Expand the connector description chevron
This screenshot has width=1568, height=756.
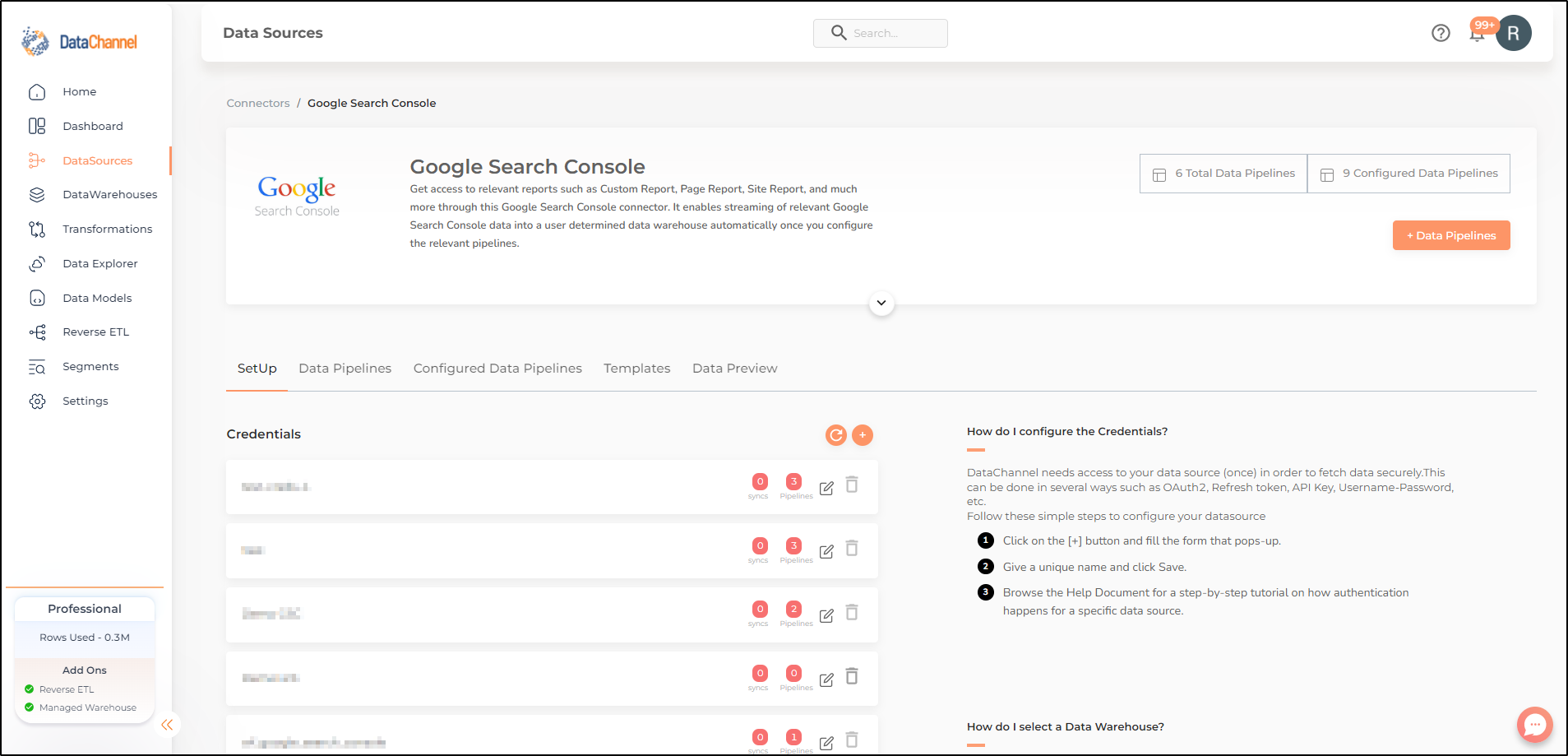pos(881,303)
